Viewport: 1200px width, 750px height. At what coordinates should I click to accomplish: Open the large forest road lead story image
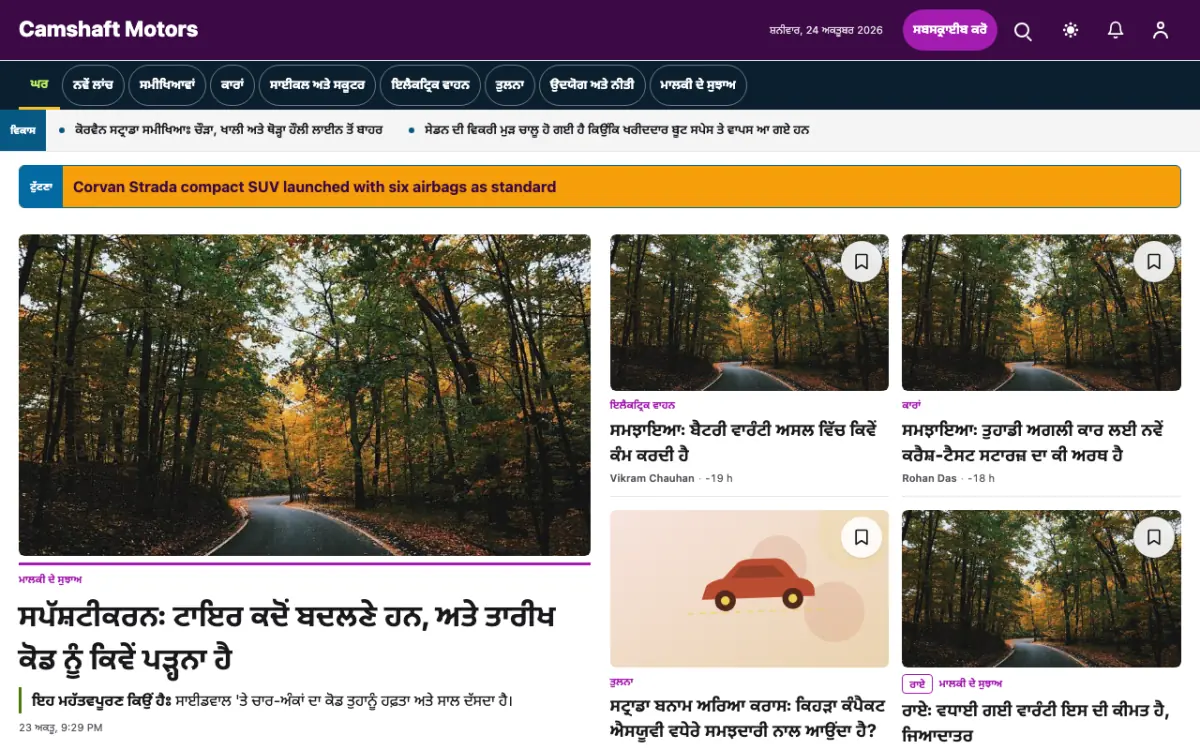pyautogui.click(x=305, y=395)
